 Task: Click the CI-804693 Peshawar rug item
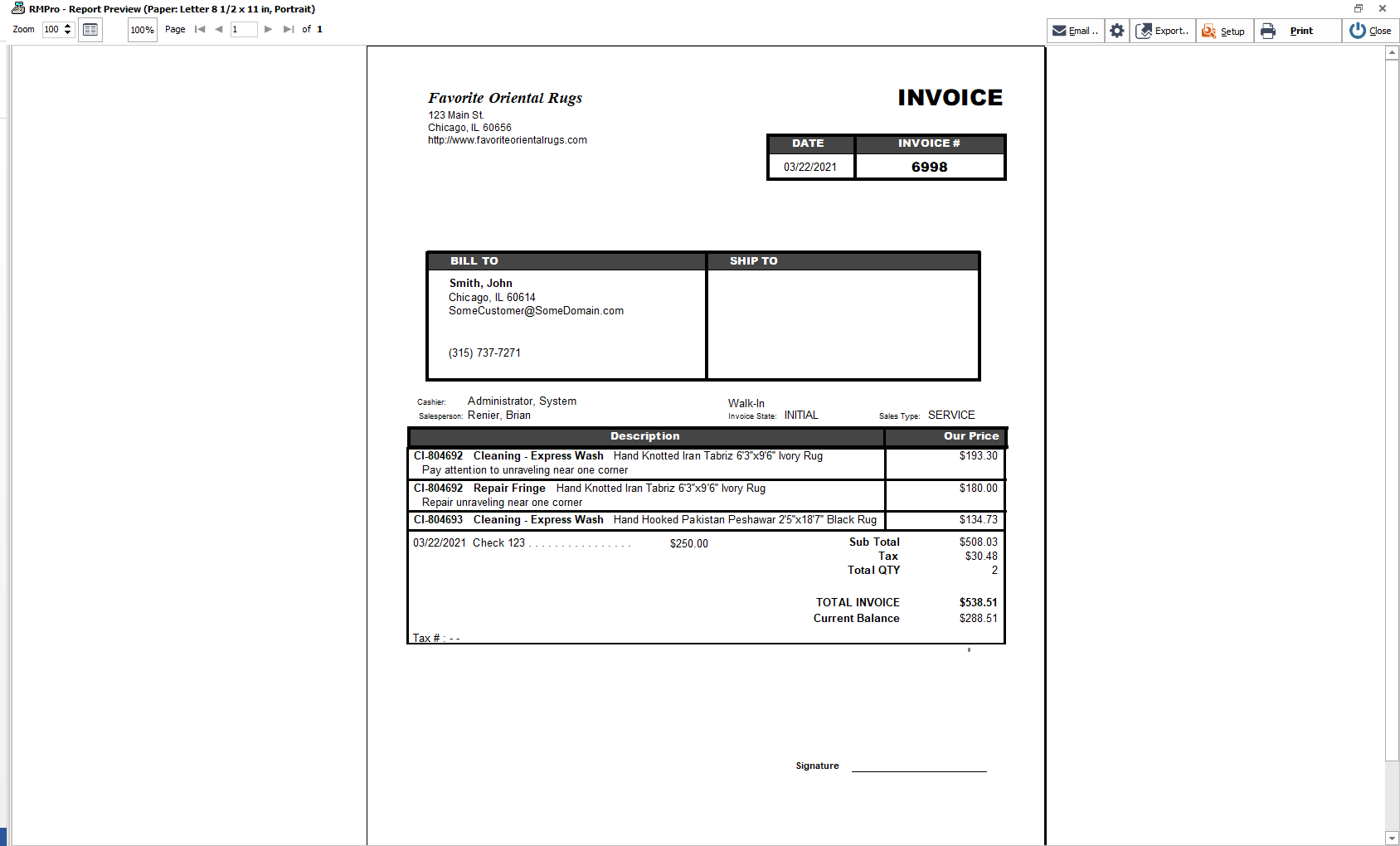pyautogui.click(x=646, y=519)
